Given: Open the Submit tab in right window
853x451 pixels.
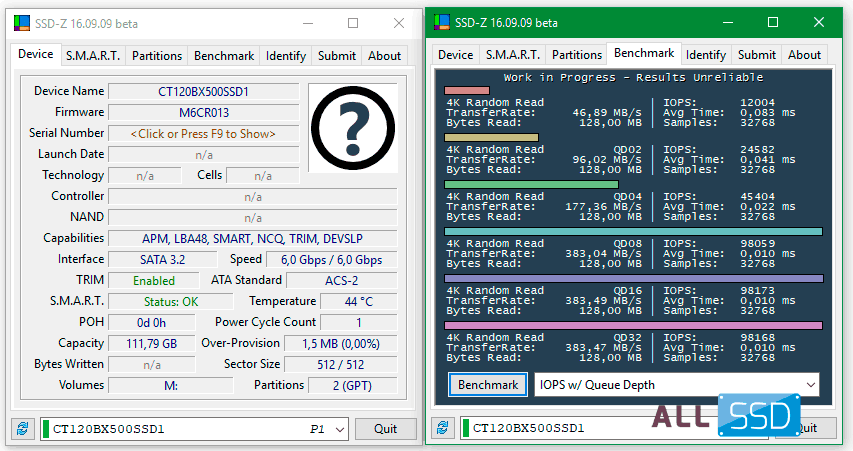Looking at the screenshot, I should pyautogui.click(x=756, y=55).
